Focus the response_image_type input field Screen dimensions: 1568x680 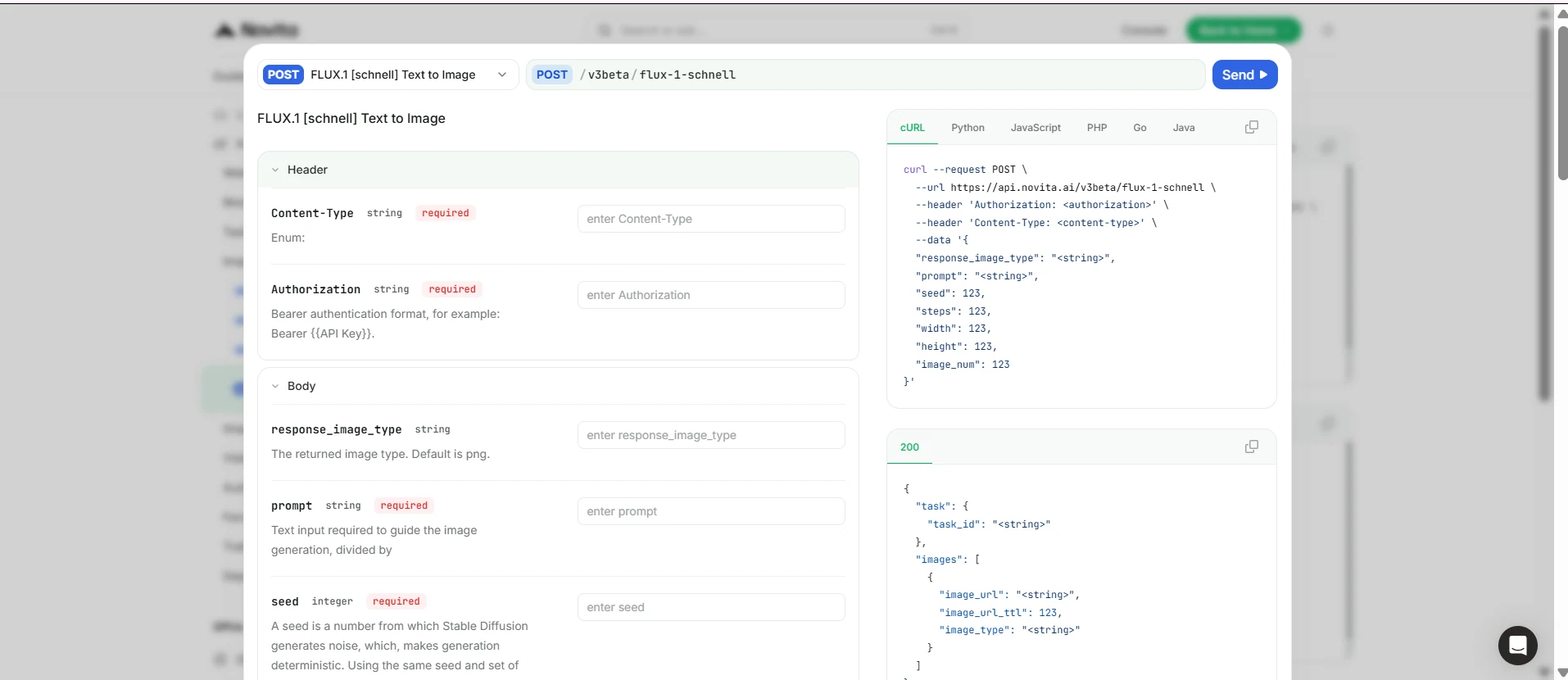[711, 435]
